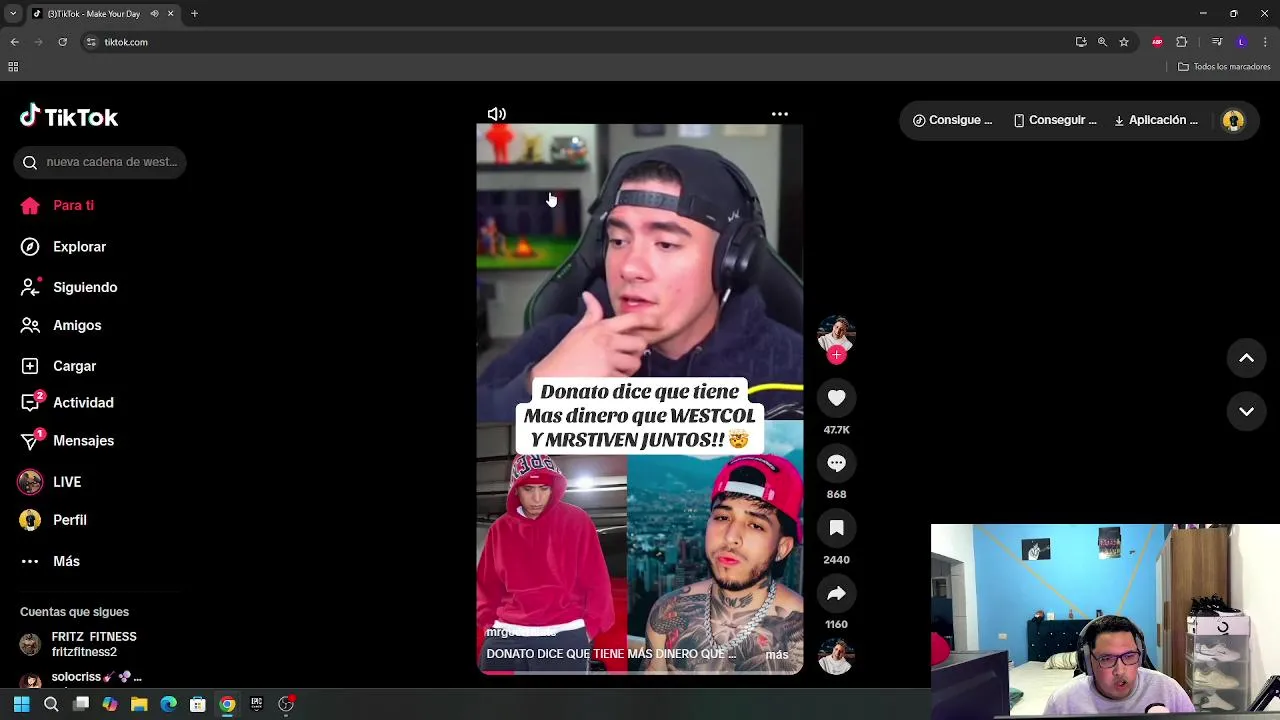Open the profile avatar in TikTok header
This screenshot has width=1280, height=720.
tap(1233, 120)
